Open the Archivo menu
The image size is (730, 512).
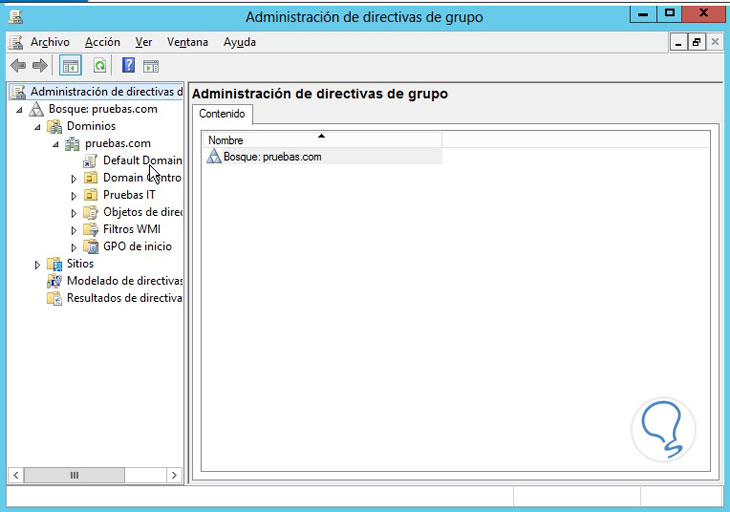click(x=50, y=42)
